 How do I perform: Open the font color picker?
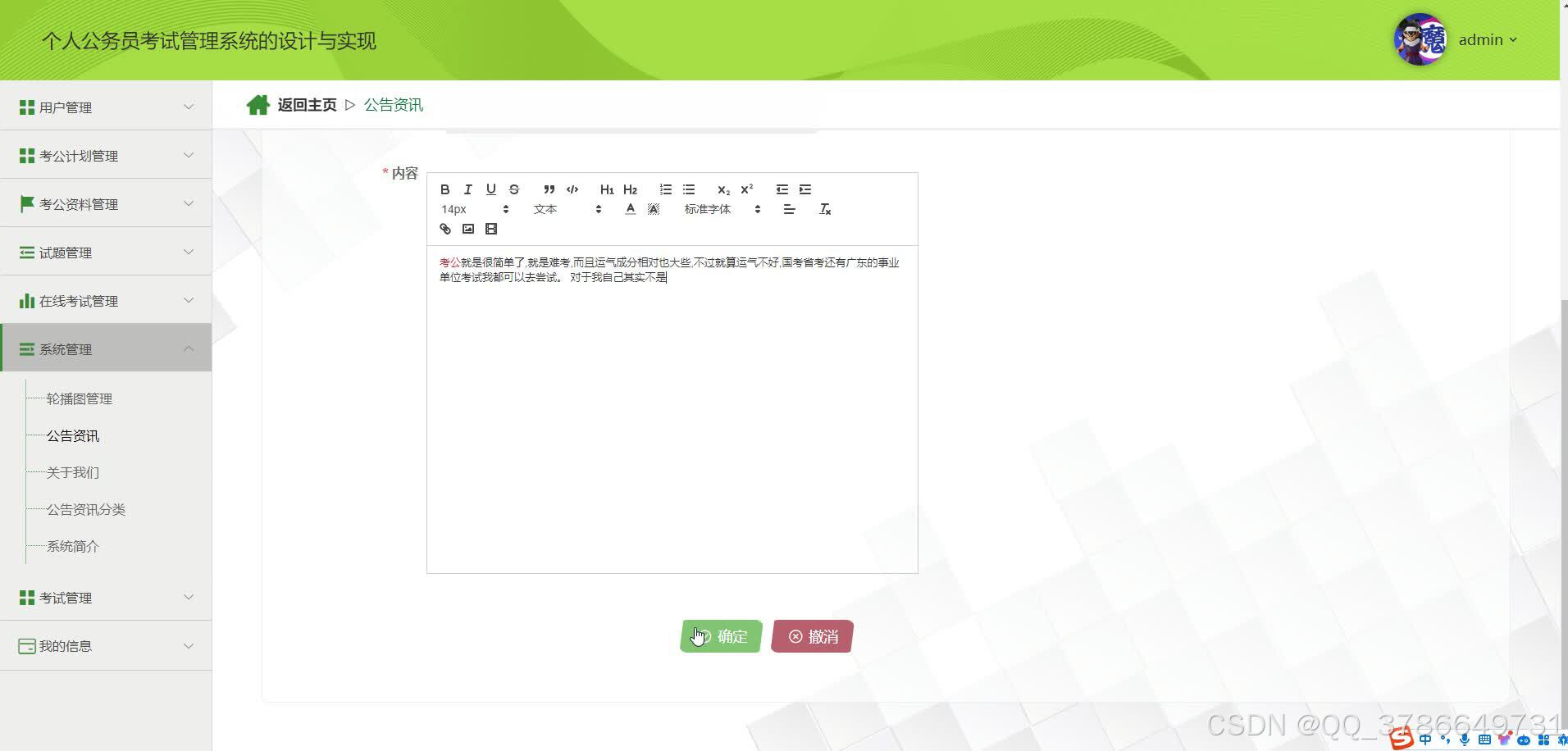(x=630, y=209)
